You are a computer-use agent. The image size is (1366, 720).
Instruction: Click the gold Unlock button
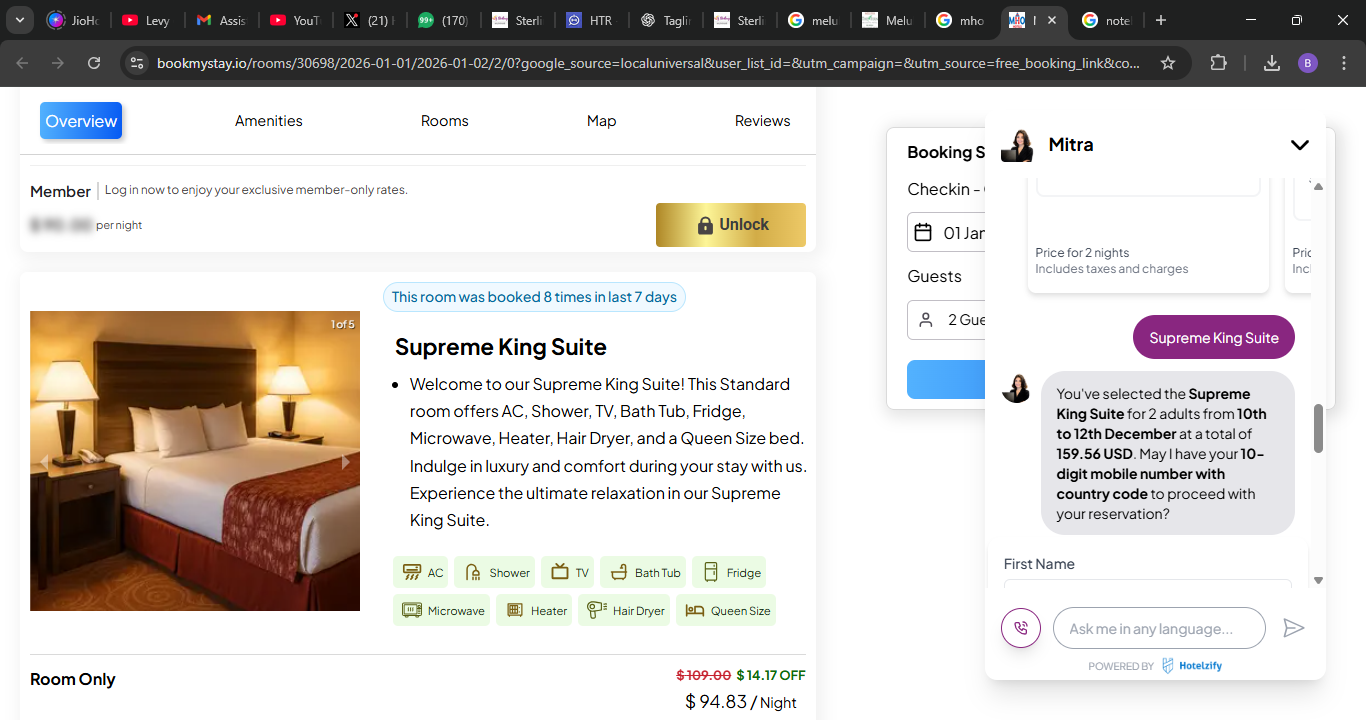[731, 225]
